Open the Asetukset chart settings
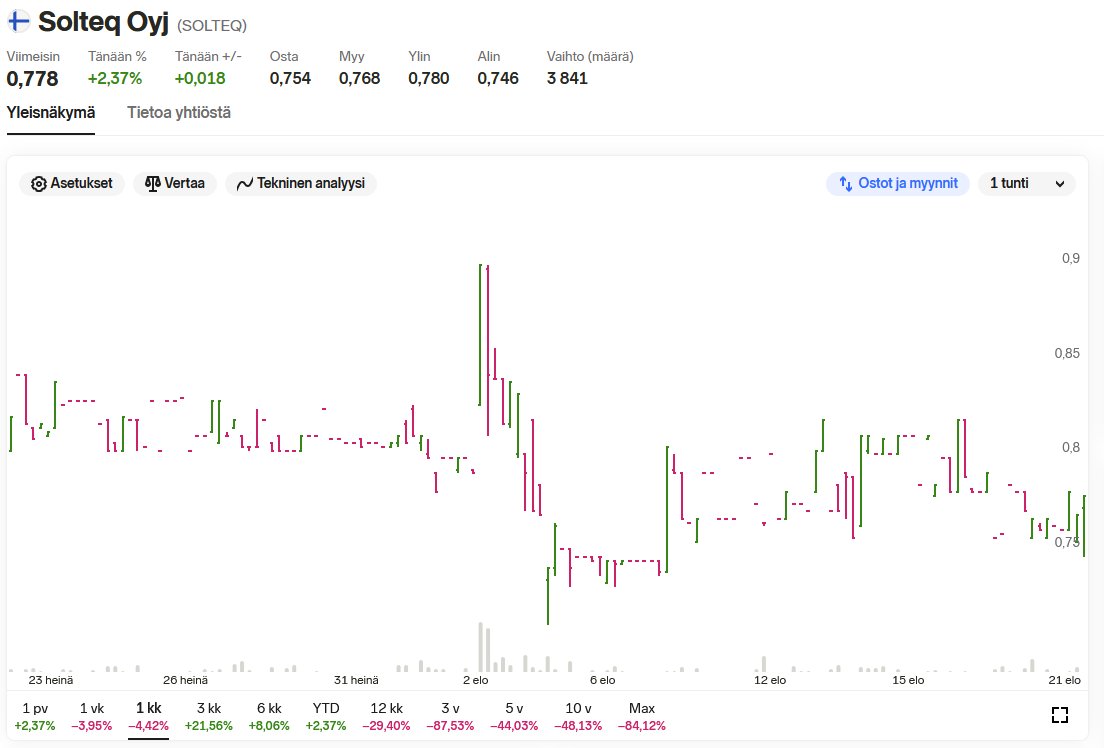The height and width of the screenshot is (748, 1104). (x=72, y=184)
